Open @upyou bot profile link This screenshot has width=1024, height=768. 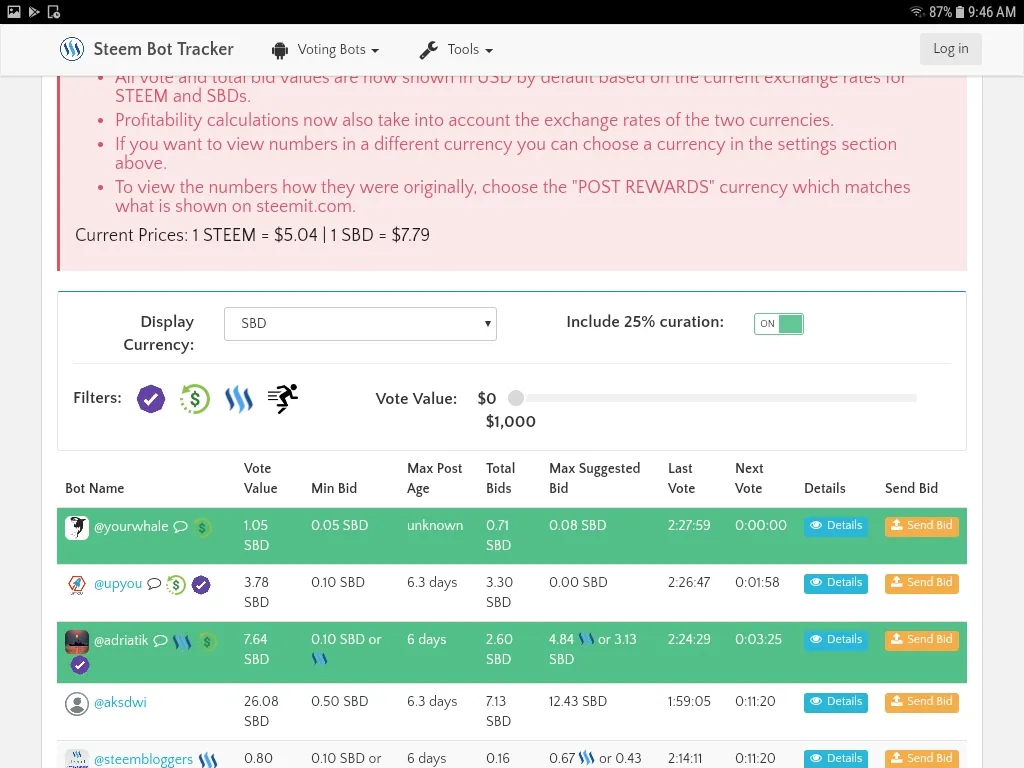(118, 584)
